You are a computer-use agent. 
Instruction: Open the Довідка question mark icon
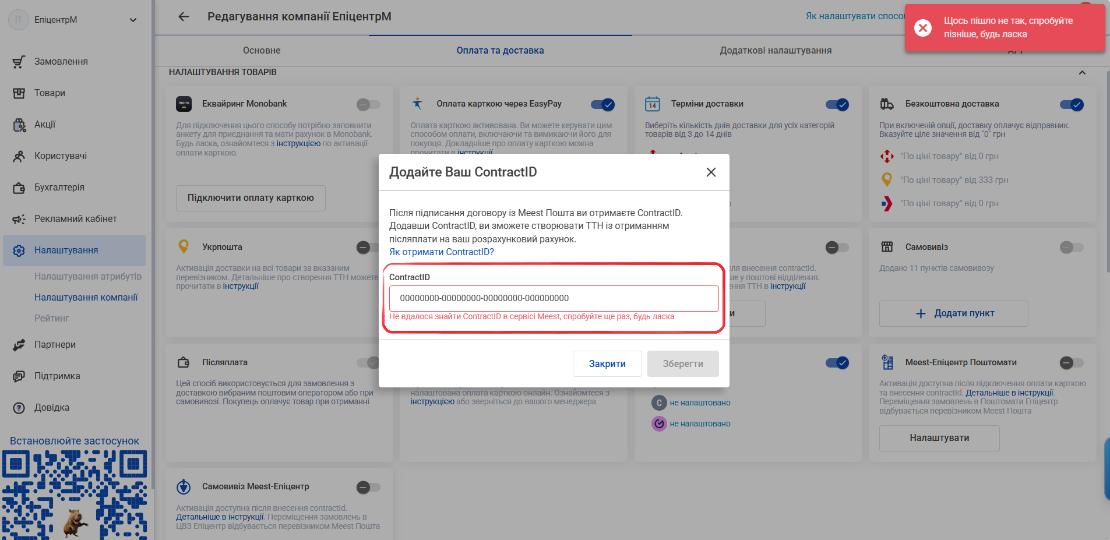click(x=19, y=408)
